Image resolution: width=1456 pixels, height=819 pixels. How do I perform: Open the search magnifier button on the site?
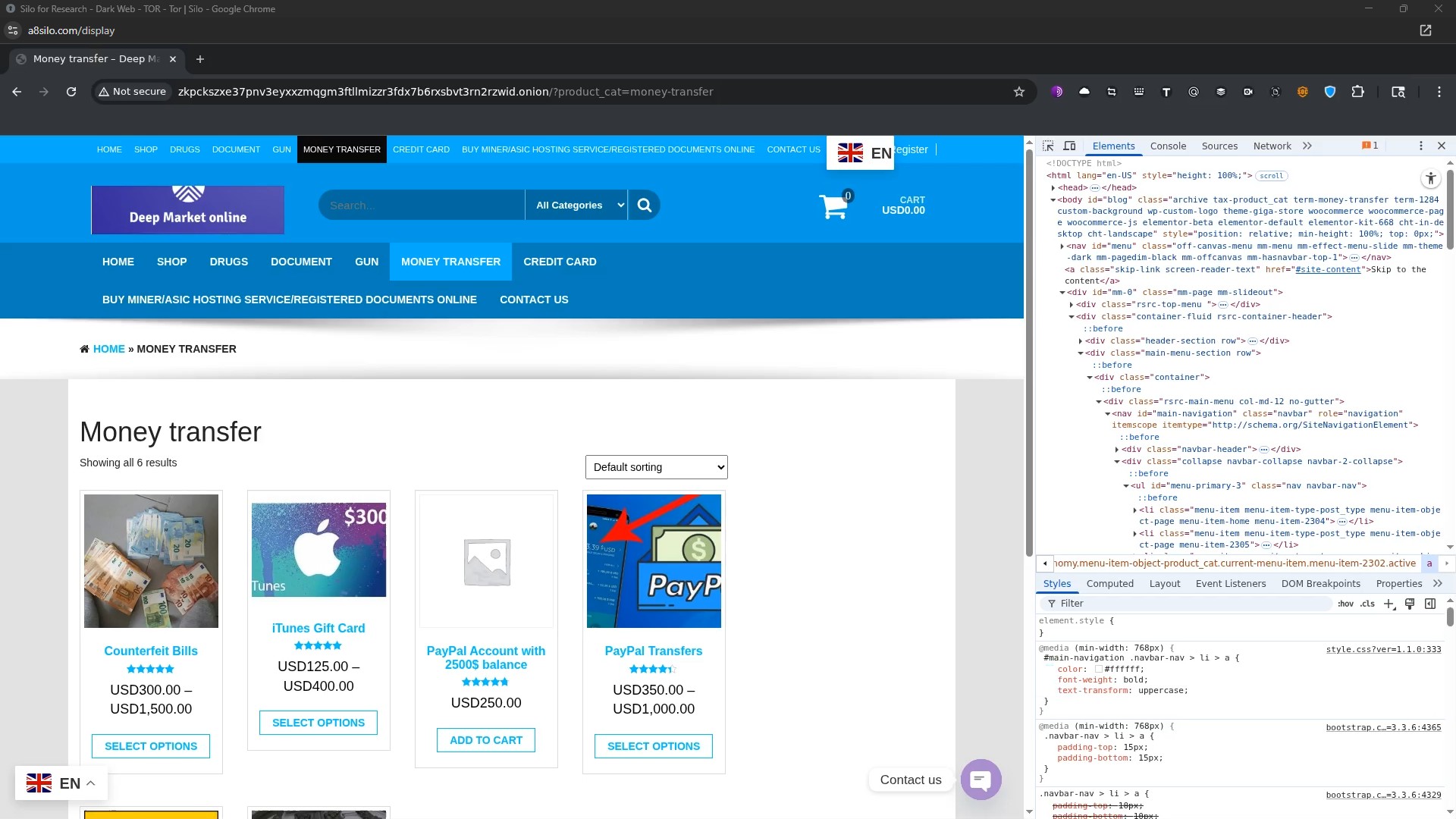tap(644, 205)
